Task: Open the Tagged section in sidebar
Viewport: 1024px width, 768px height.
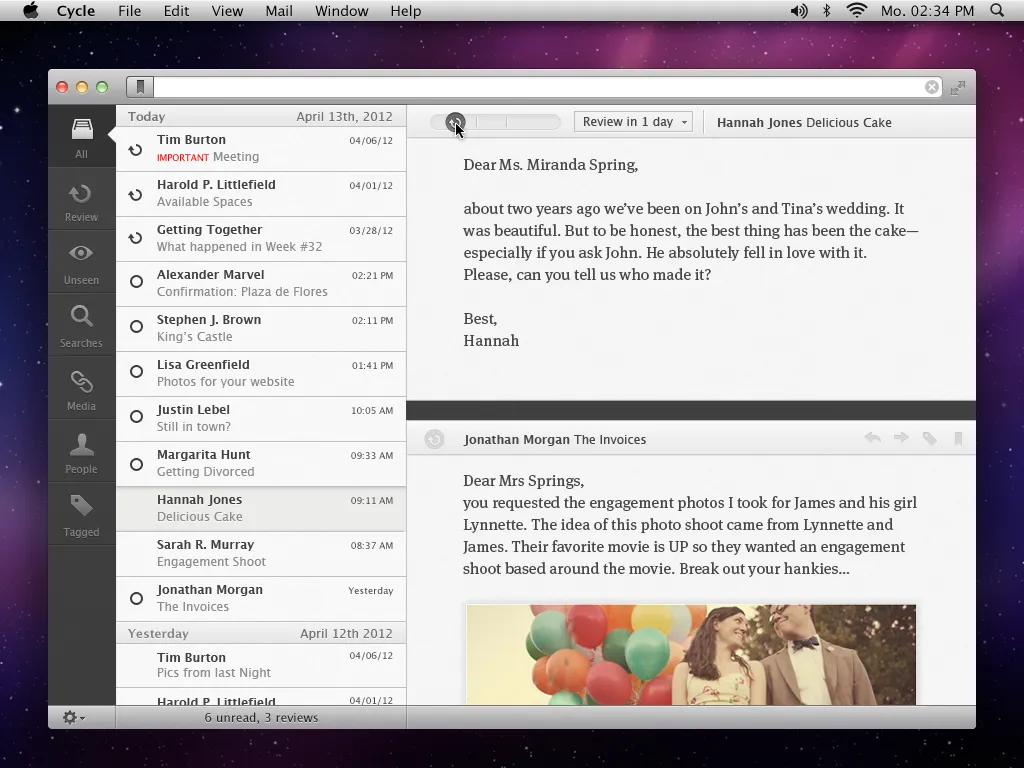Action: [82, 515]
